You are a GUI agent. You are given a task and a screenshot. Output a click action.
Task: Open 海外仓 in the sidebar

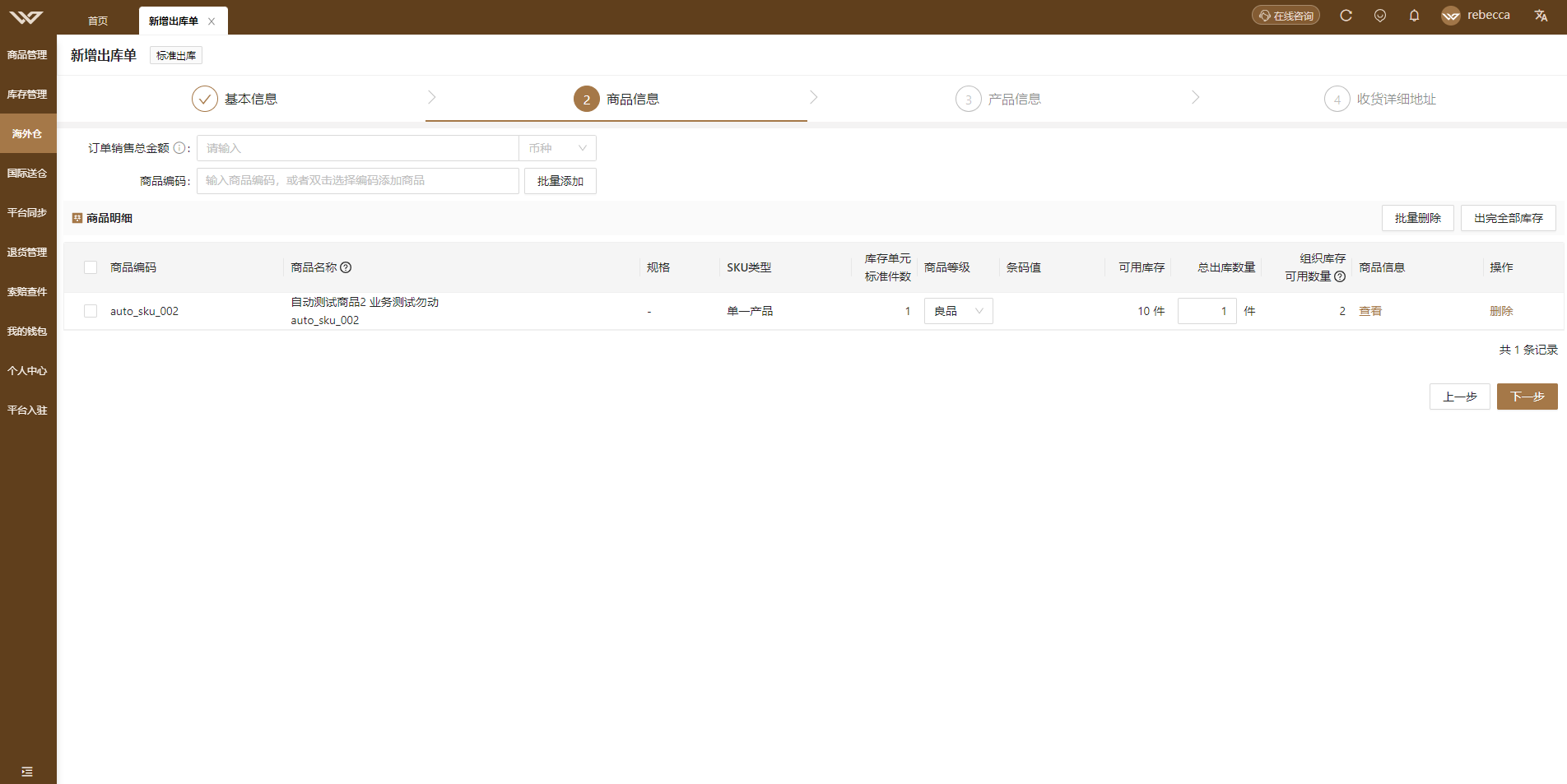coord(28,134)
